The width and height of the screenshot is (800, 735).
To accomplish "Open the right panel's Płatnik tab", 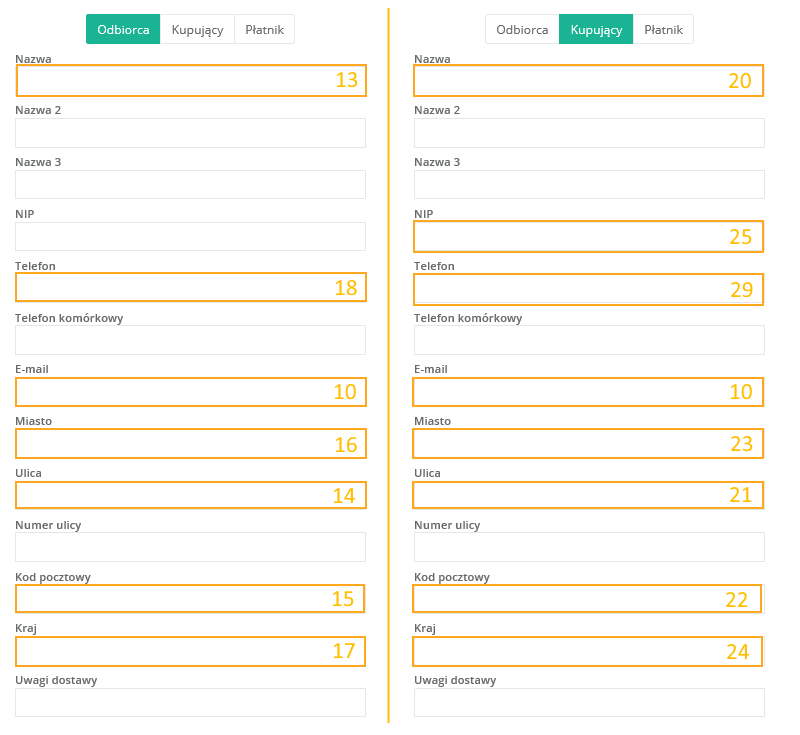I will tap(663, 30).
